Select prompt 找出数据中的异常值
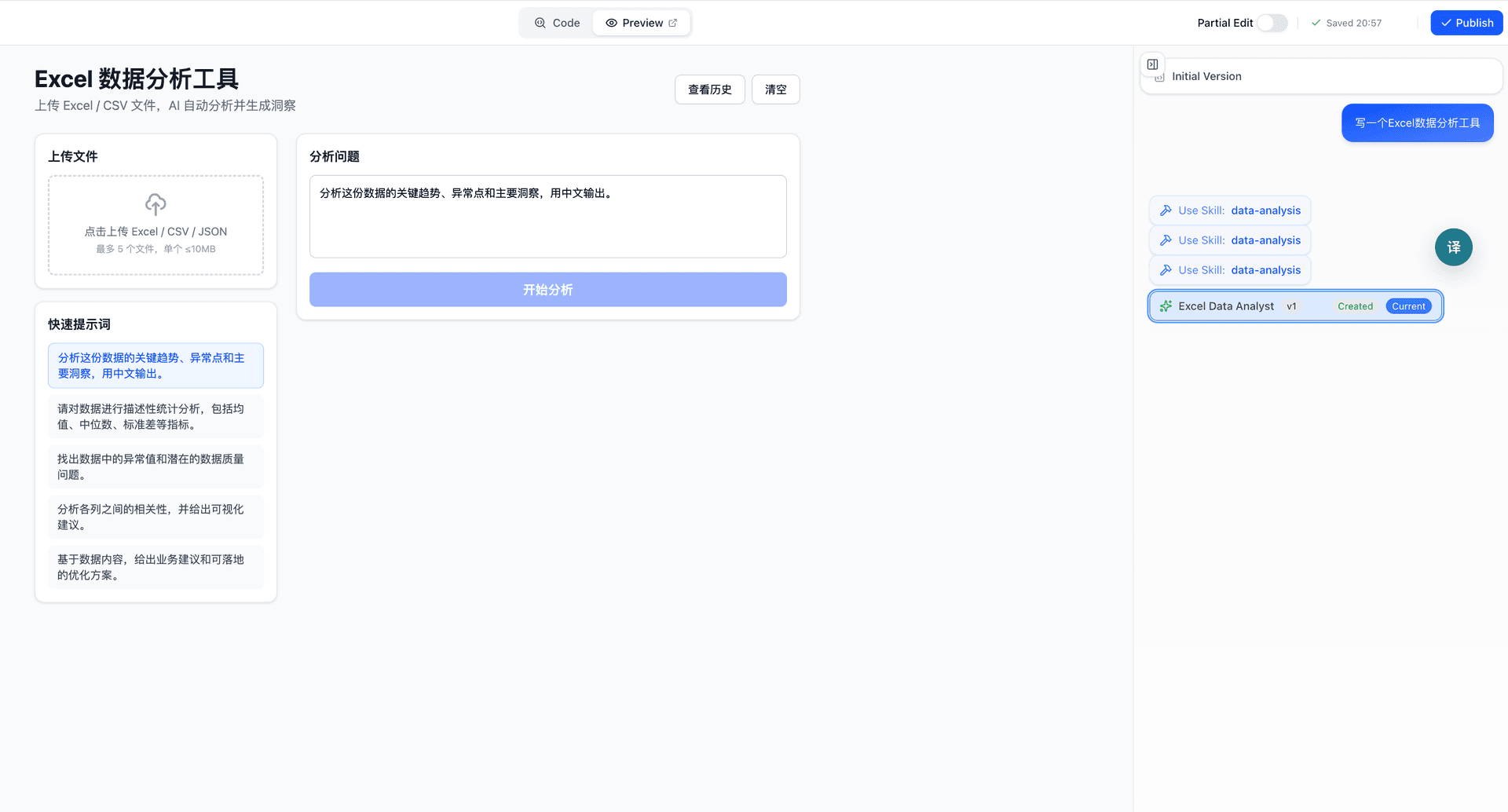This screenshot has height=812, width=1508. point(156,466)
